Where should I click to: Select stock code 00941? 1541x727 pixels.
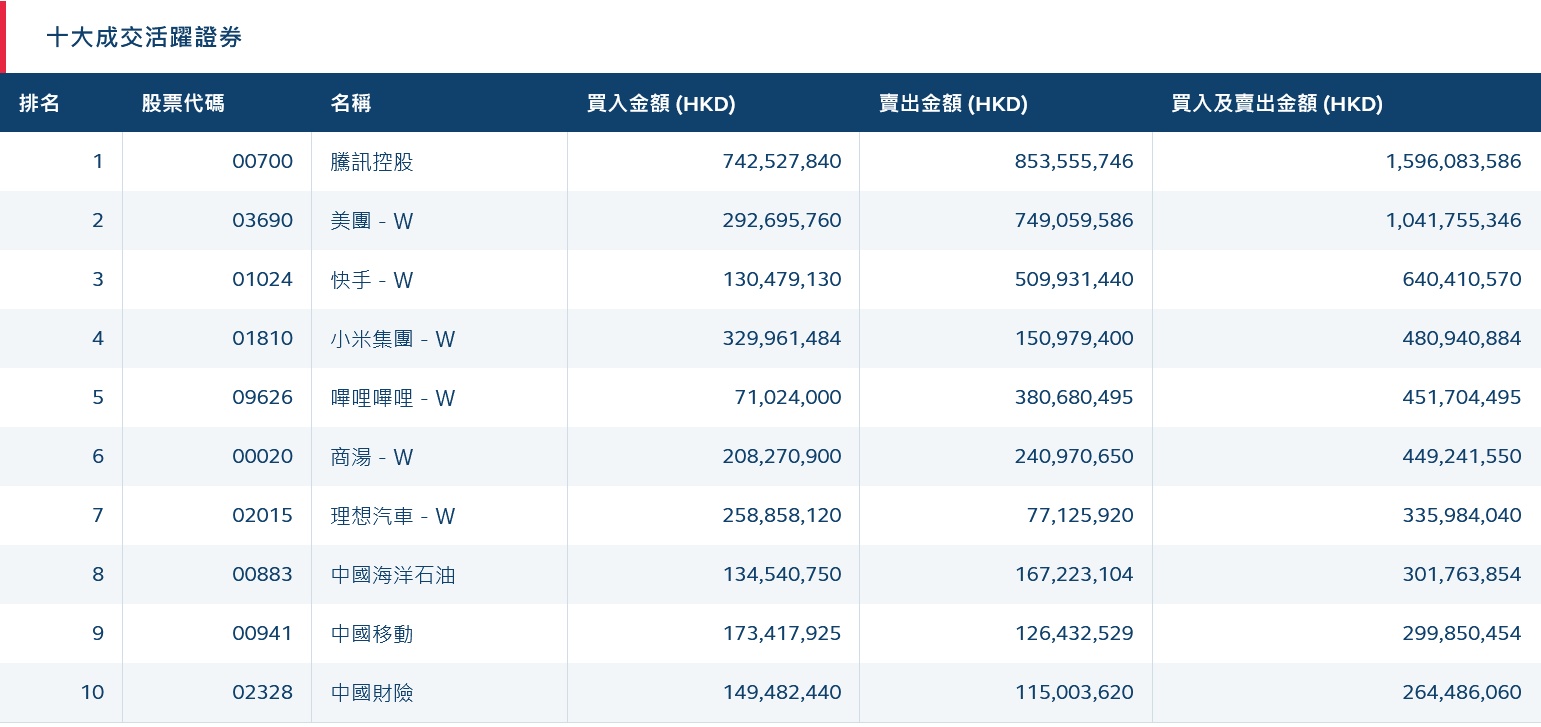click(262, 634)
